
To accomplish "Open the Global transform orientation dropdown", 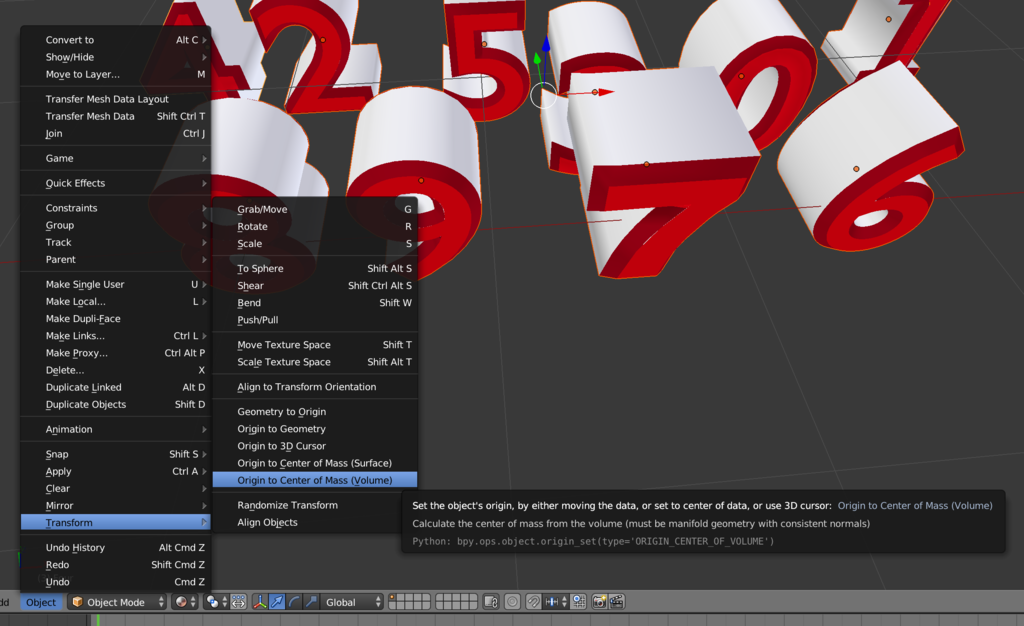I will [353, 602].
